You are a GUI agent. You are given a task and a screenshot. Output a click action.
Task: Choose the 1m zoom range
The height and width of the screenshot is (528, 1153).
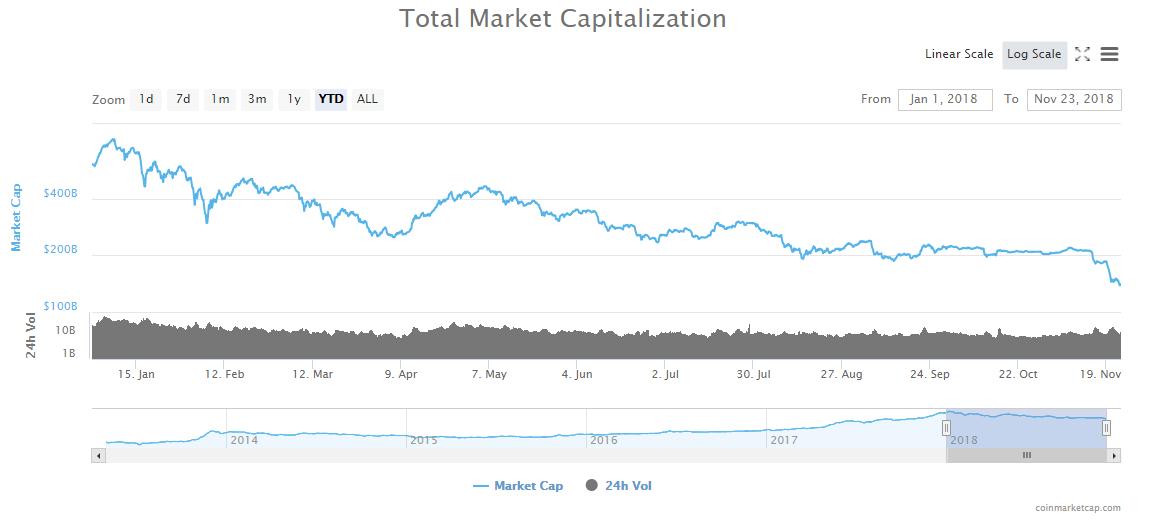[220, 99]
